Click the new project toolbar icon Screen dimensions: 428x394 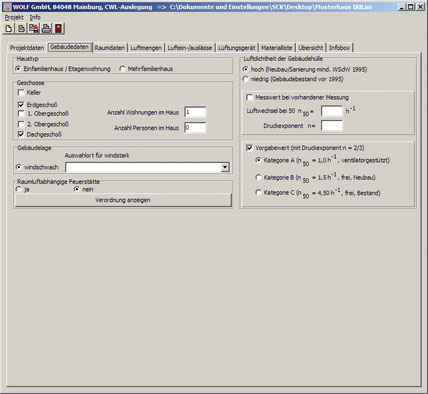pyautogui.click(x=9, y=29)
